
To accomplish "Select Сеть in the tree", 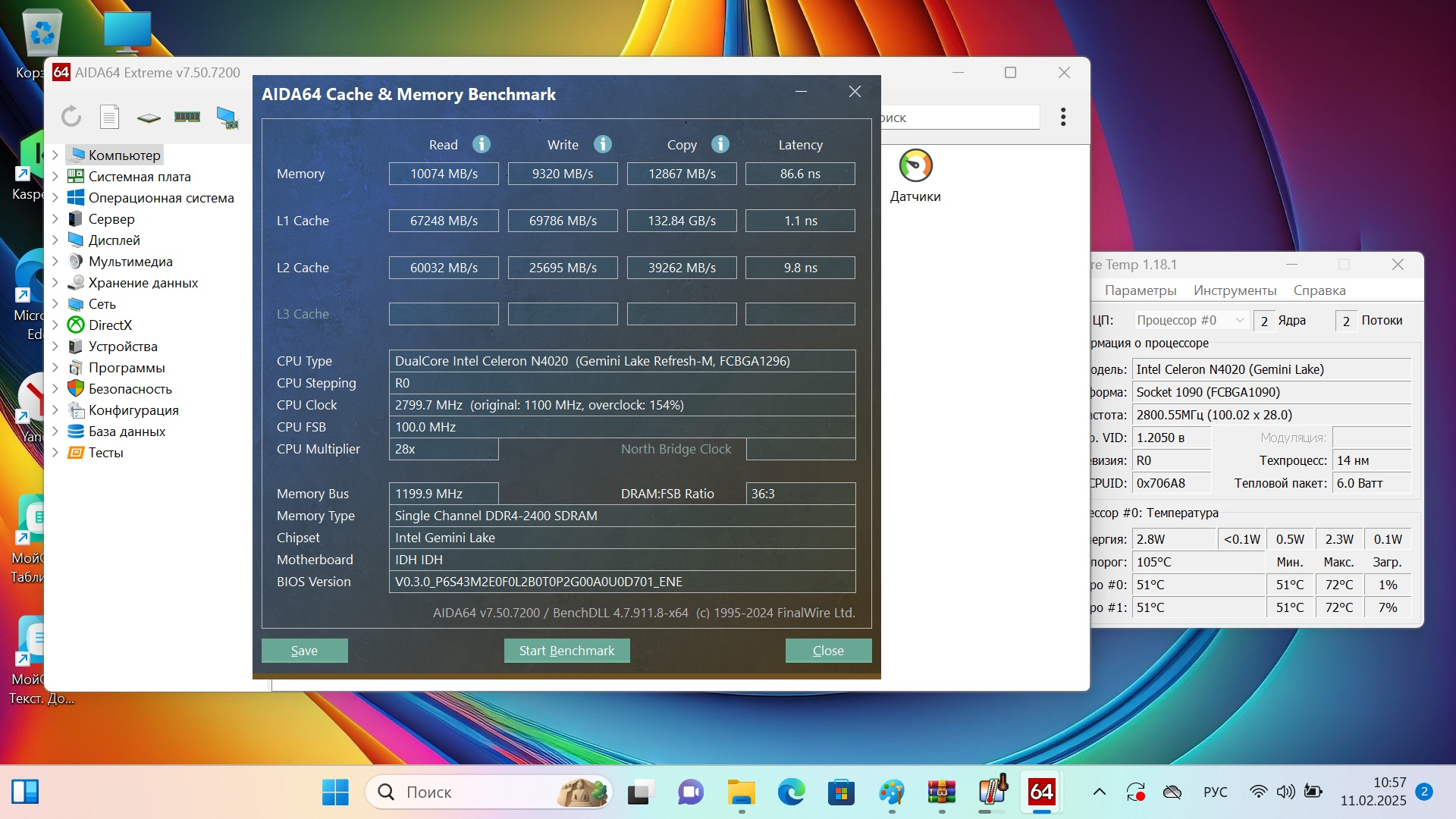I will tap(102, 303).
